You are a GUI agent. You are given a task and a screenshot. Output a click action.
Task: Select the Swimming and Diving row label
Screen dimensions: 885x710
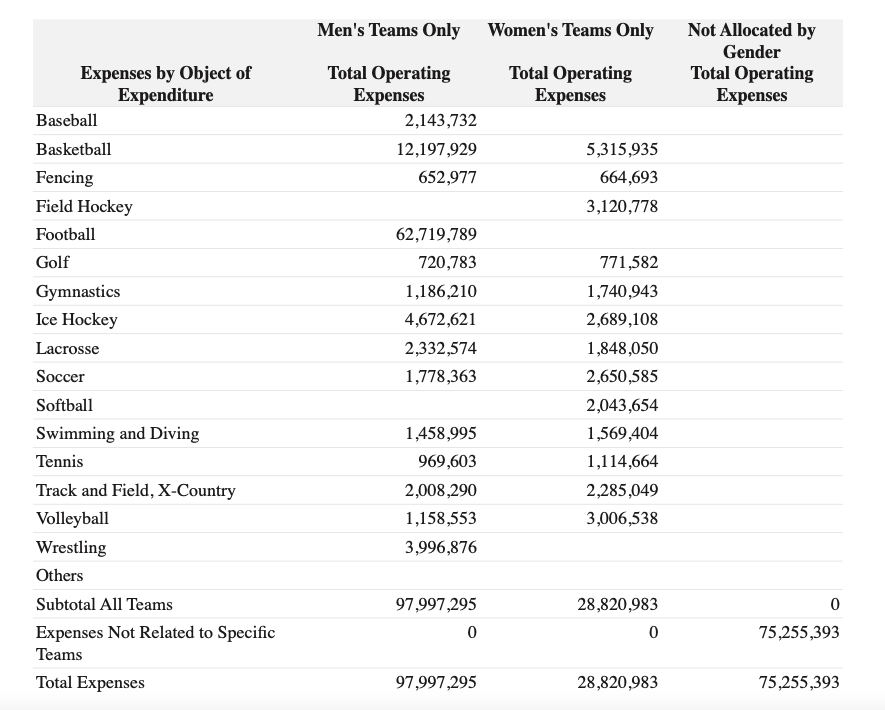coord(117,433)
